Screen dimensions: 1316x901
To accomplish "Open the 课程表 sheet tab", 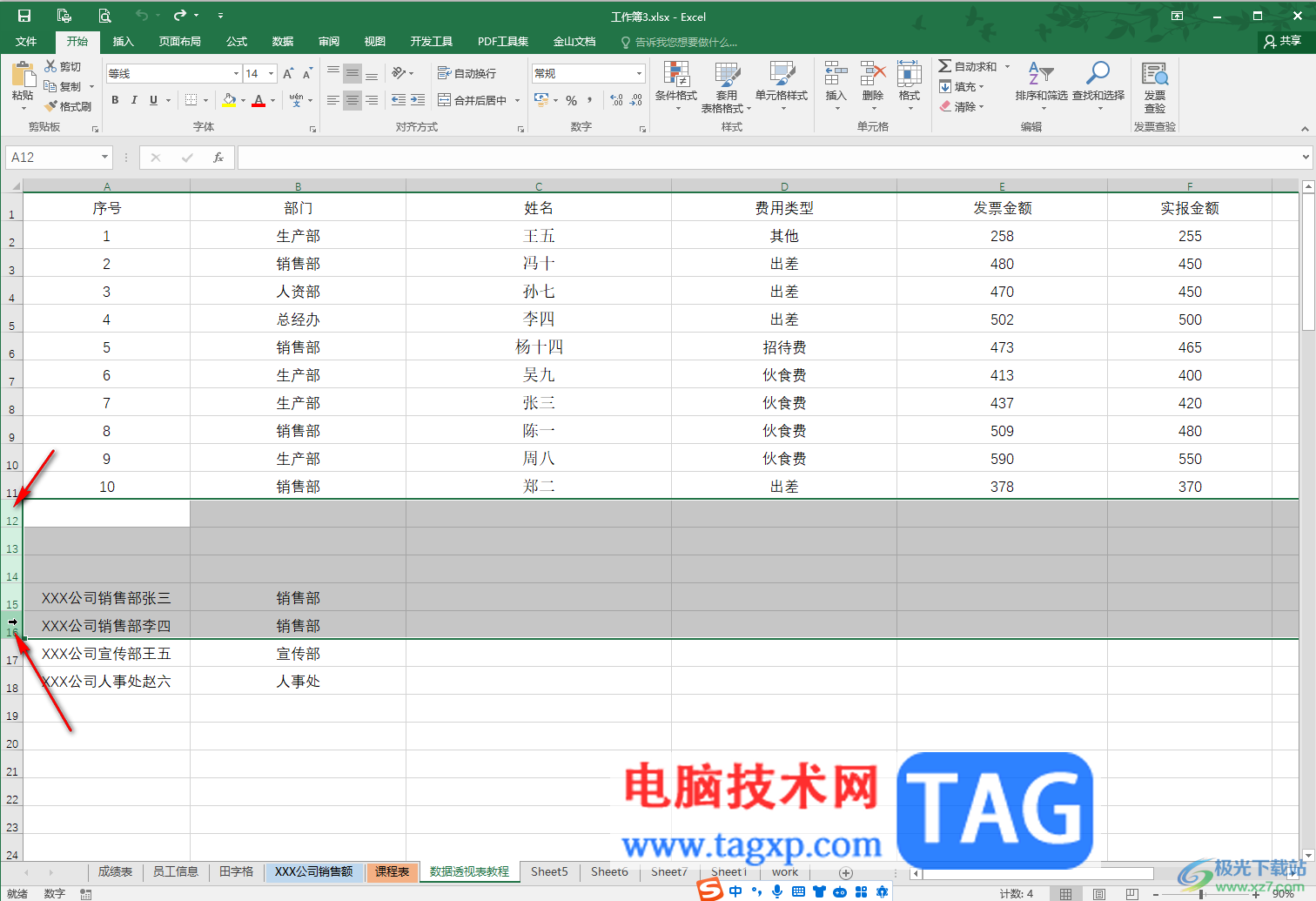I will [393, 871].
